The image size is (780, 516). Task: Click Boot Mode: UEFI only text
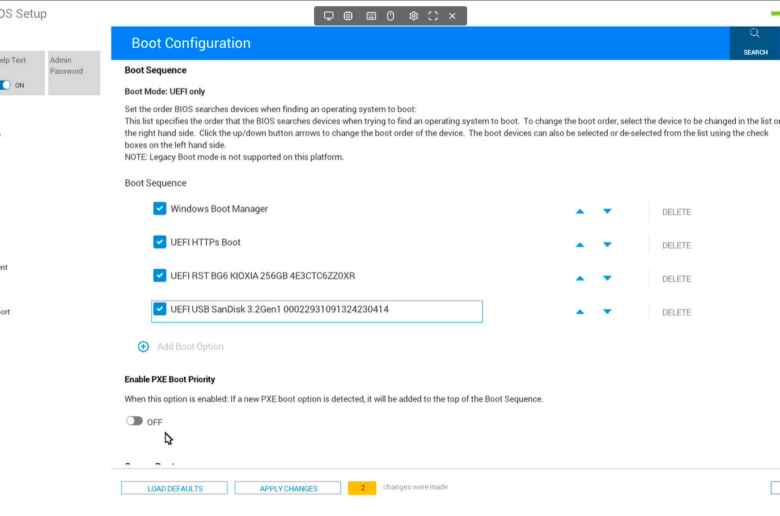[165, 92]
